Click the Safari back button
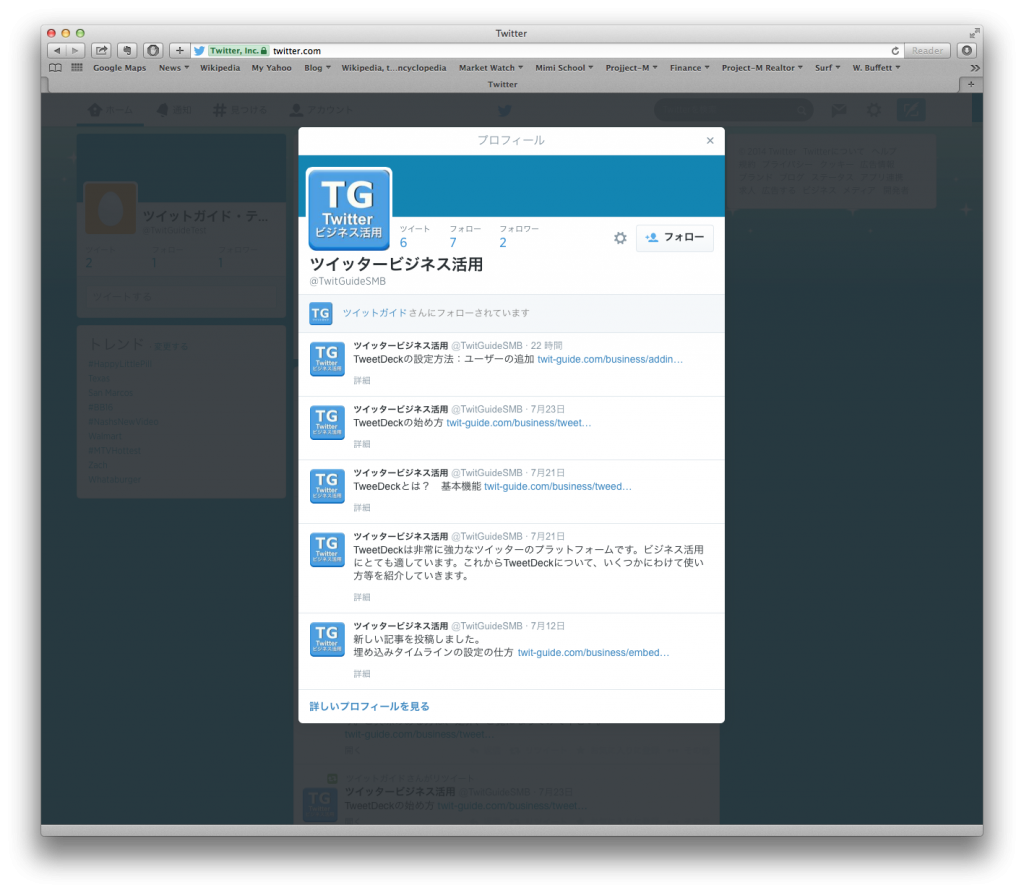 57,50
